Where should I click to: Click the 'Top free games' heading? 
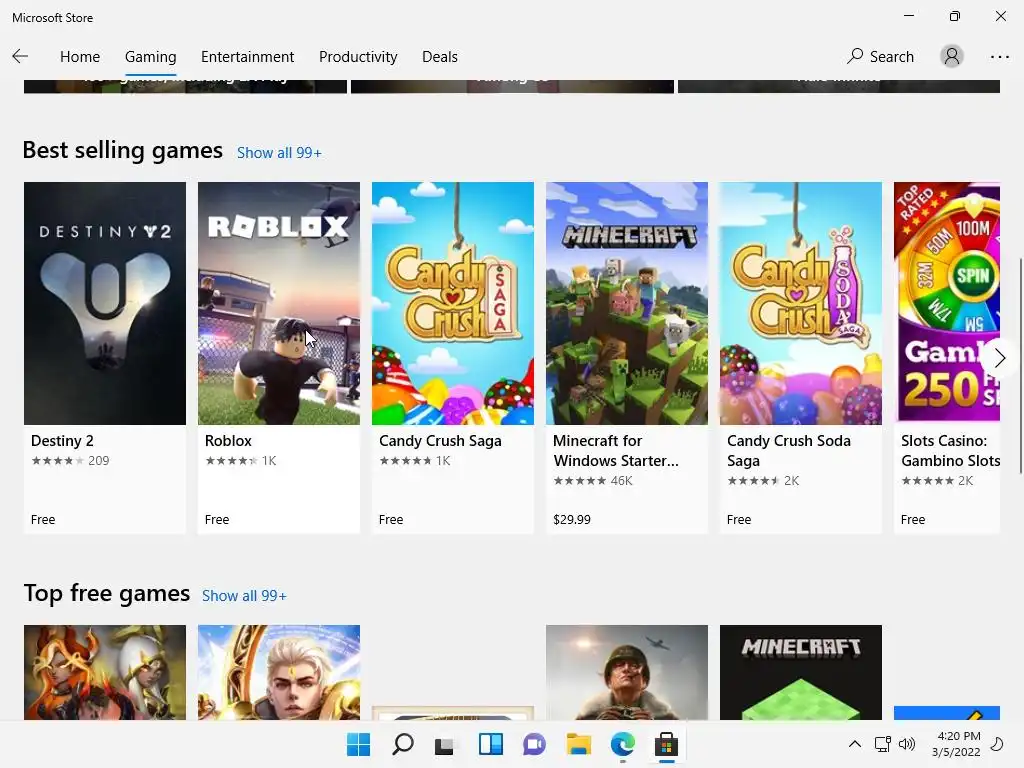click(x=107, y=593)
